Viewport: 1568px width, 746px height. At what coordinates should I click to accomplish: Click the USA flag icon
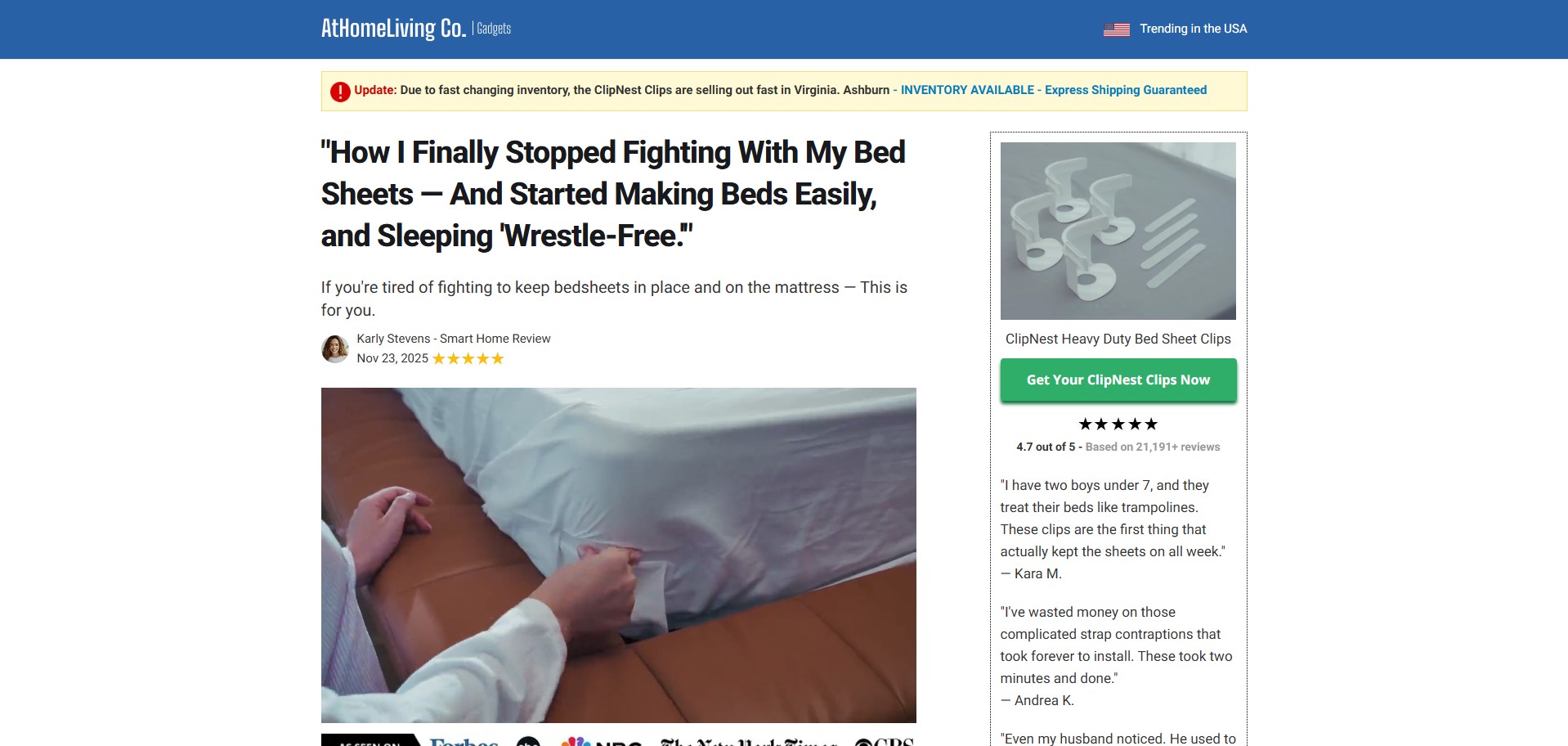coord(1116,29)
